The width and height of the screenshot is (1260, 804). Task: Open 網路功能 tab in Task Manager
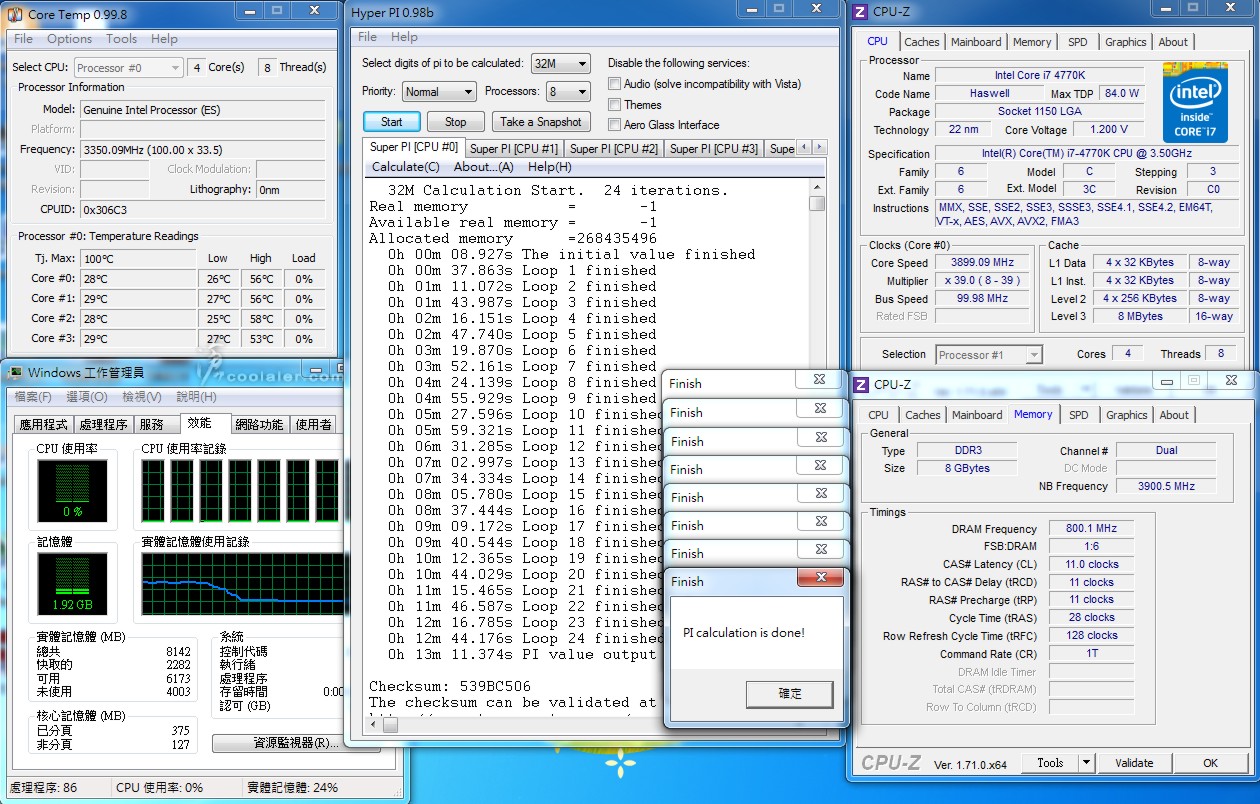click(x=258, y=424)
